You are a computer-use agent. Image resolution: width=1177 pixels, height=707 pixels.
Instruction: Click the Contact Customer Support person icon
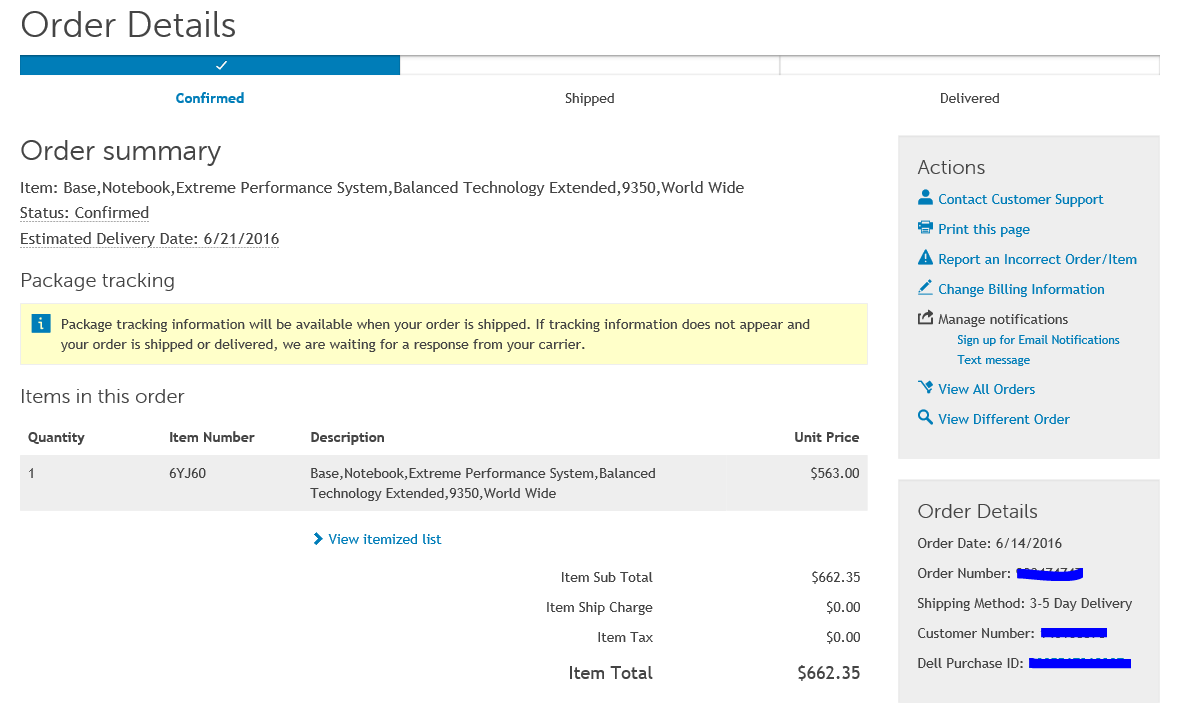pos(925,198)
